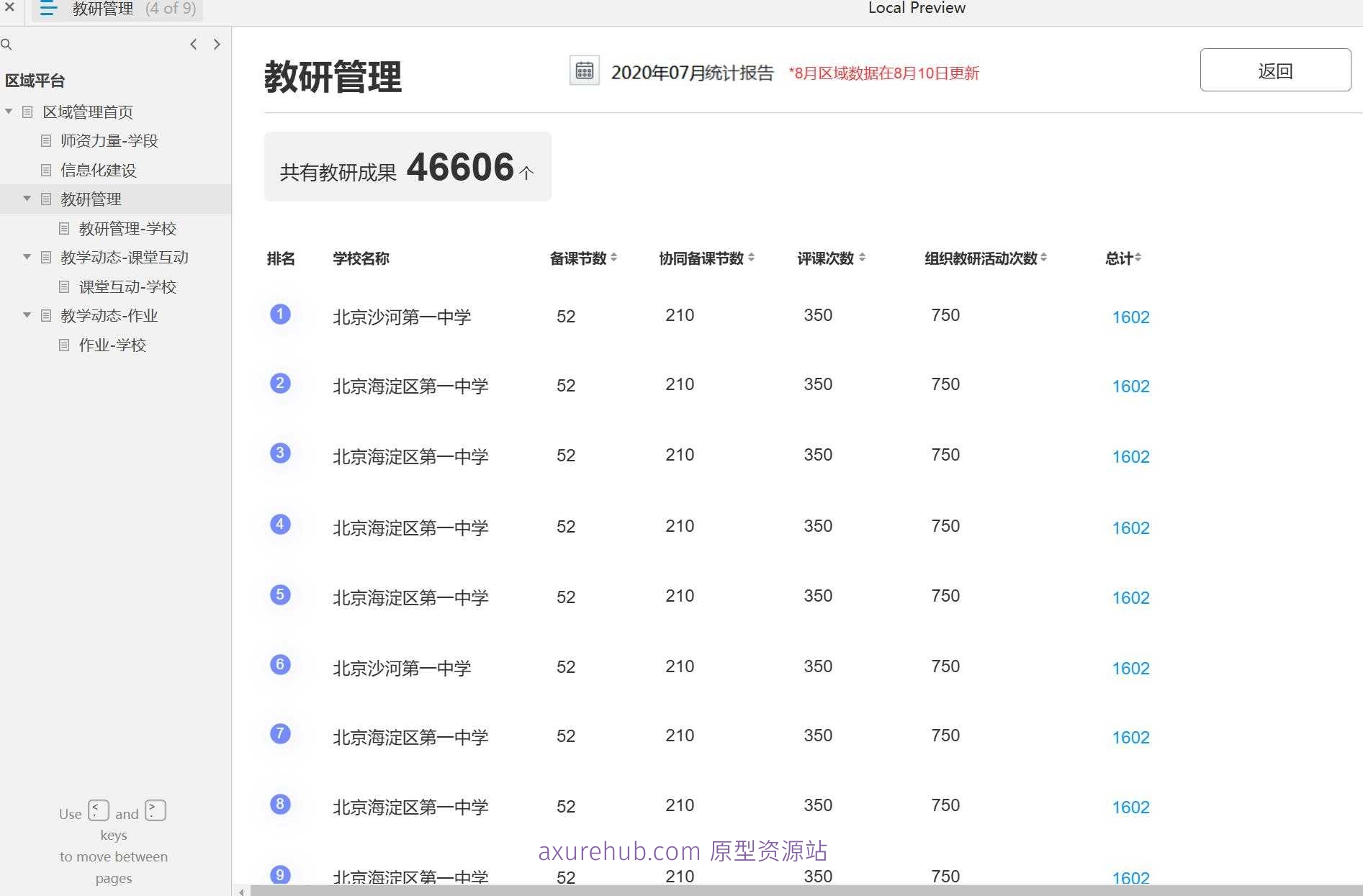Screen dimensions: 1363x896
Task: Collapse the 教研管理 tree node arrow
Action: (27, 199)
